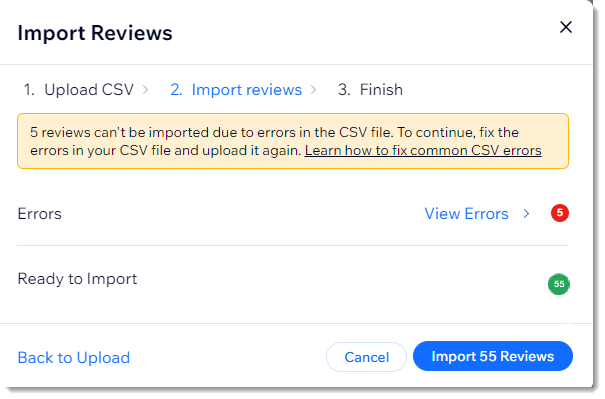Click the chevron after Upload CSV step
605x399 pixels.
(x=145, y=90)
